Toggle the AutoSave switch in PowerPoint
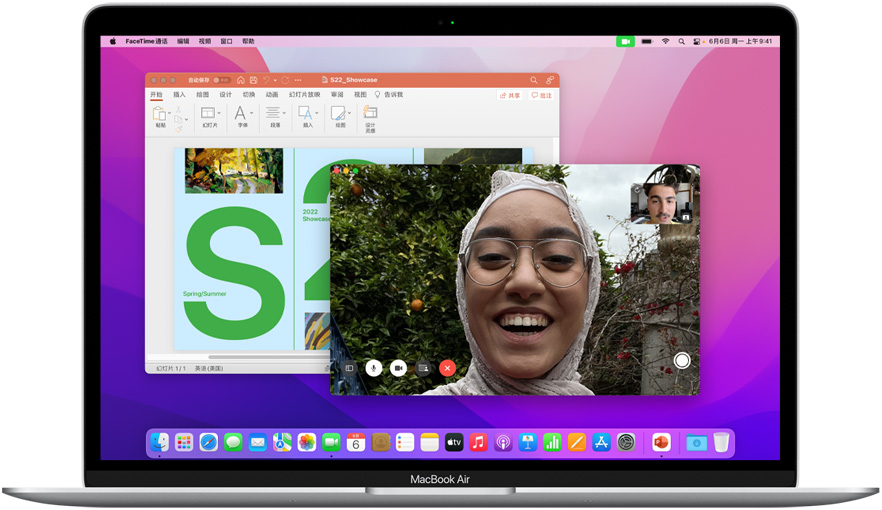This screenshot has width=882, height=510. [222, 80]
